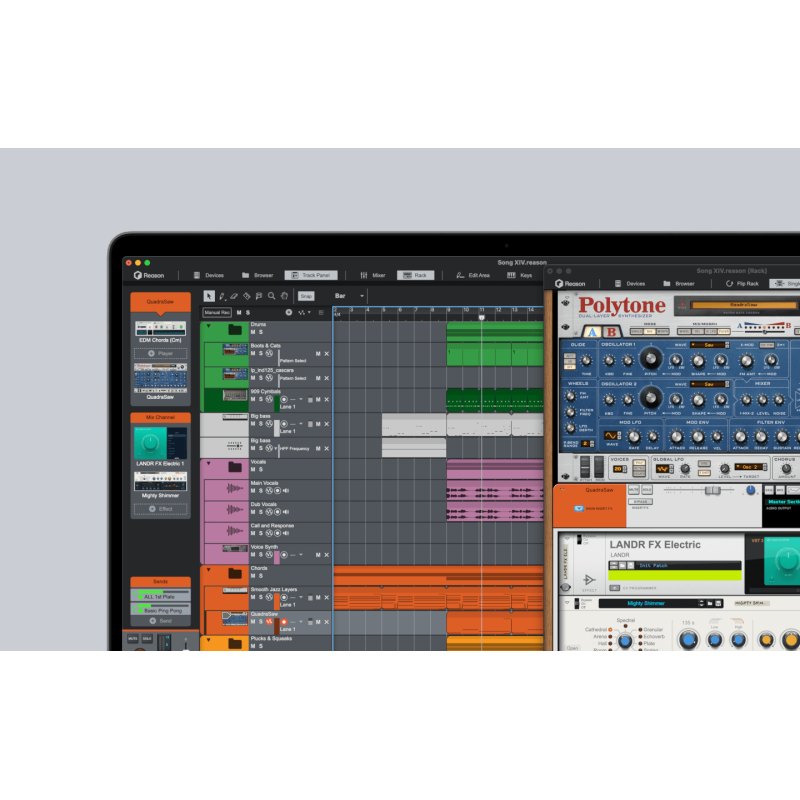800x800 pixels.
Task: Collapse the Vocals folder track
Action: click(x=209, y=463)
